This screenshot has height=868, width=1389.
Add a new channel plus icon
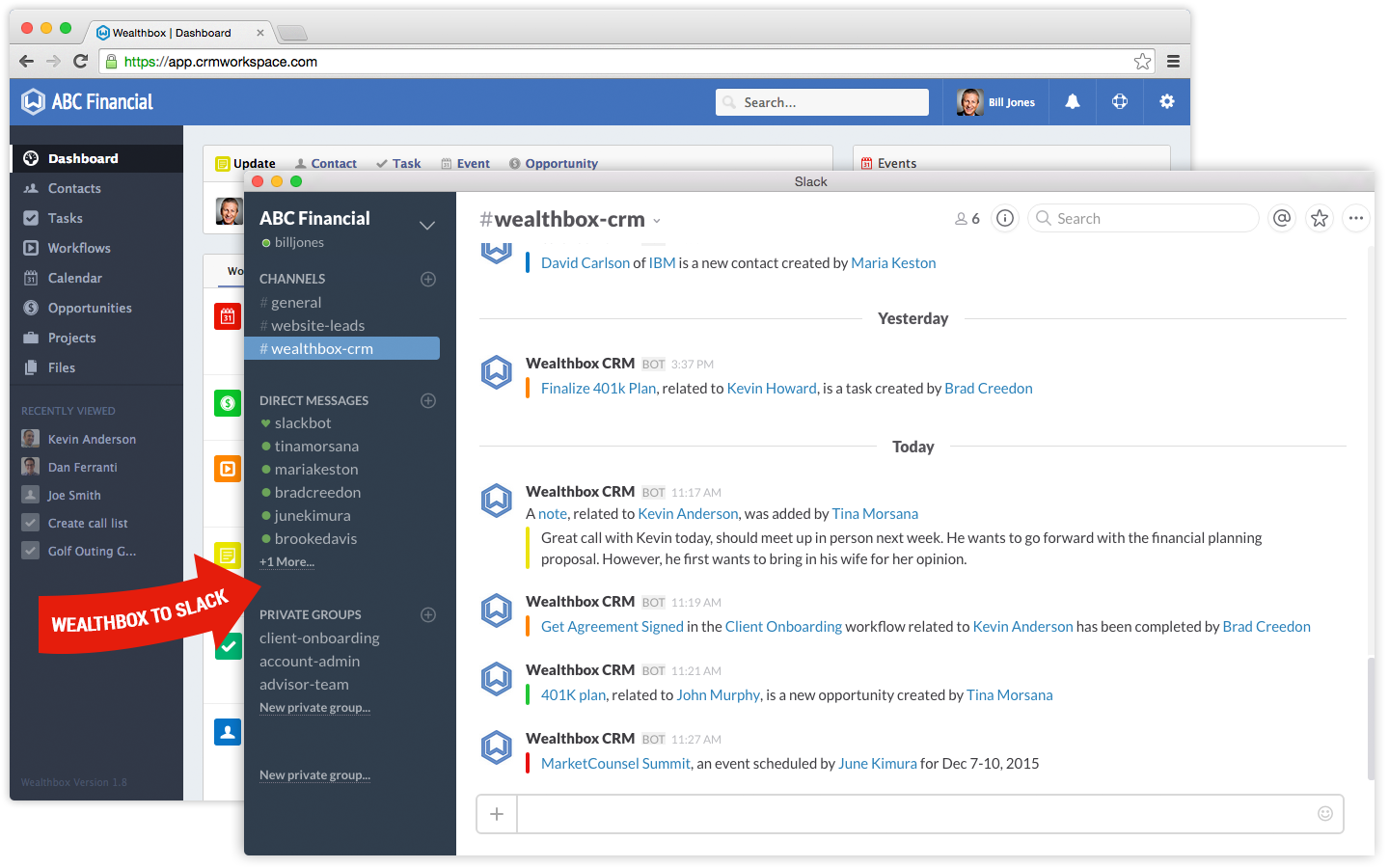coord(428,279)
